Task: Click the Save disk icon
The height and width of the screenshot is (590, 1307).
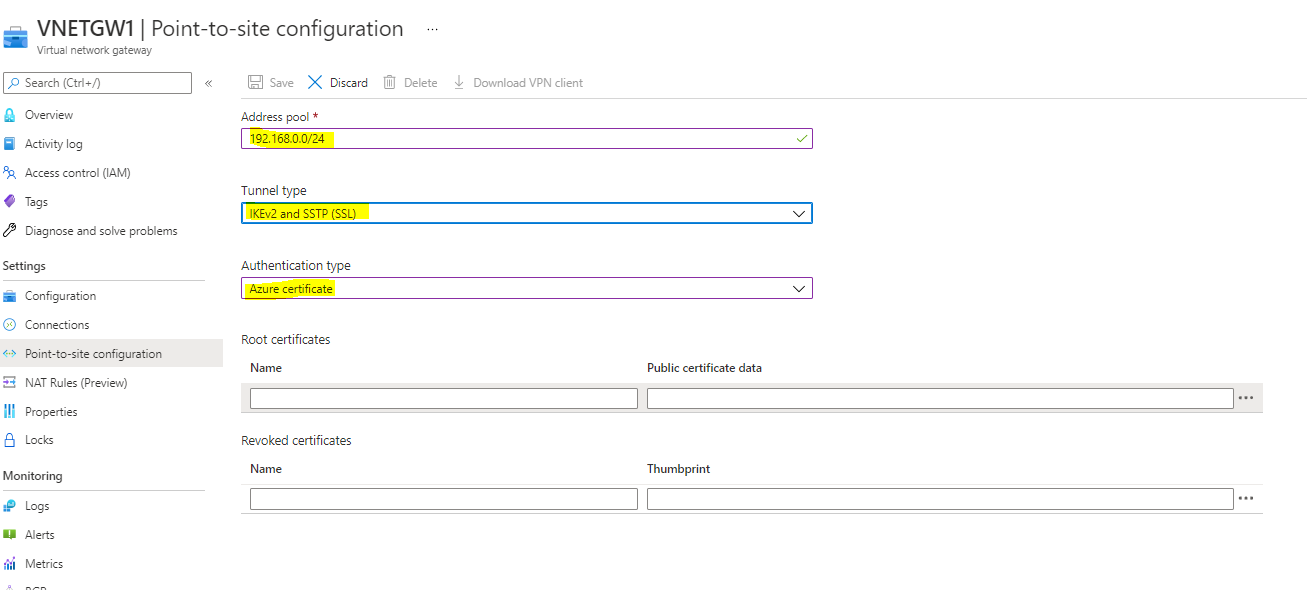Action: point(255,82)
